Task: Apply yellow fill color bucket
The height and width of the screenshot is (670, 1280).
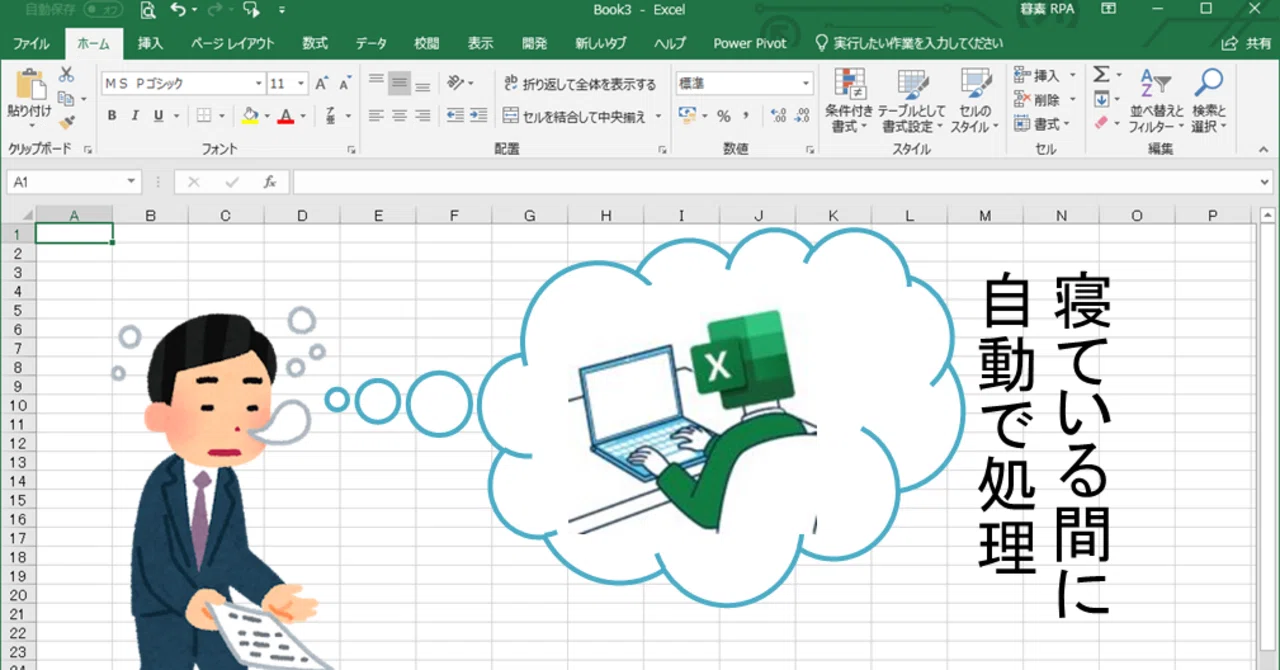Action: (251, 116)
